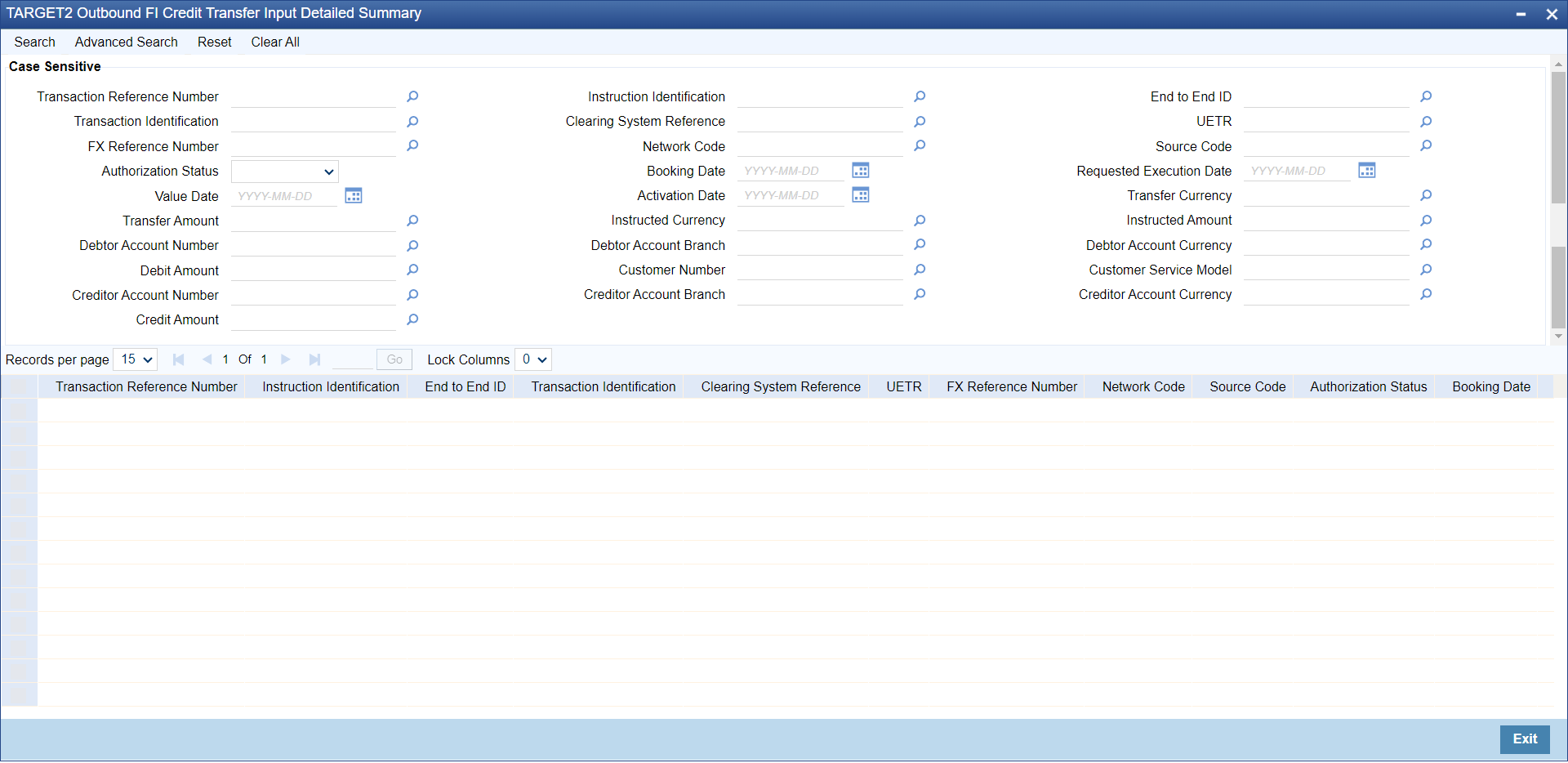The image size is (1568, 763).
Task: Open lookup for Transfer Amount
Action: tap(412, 221)
